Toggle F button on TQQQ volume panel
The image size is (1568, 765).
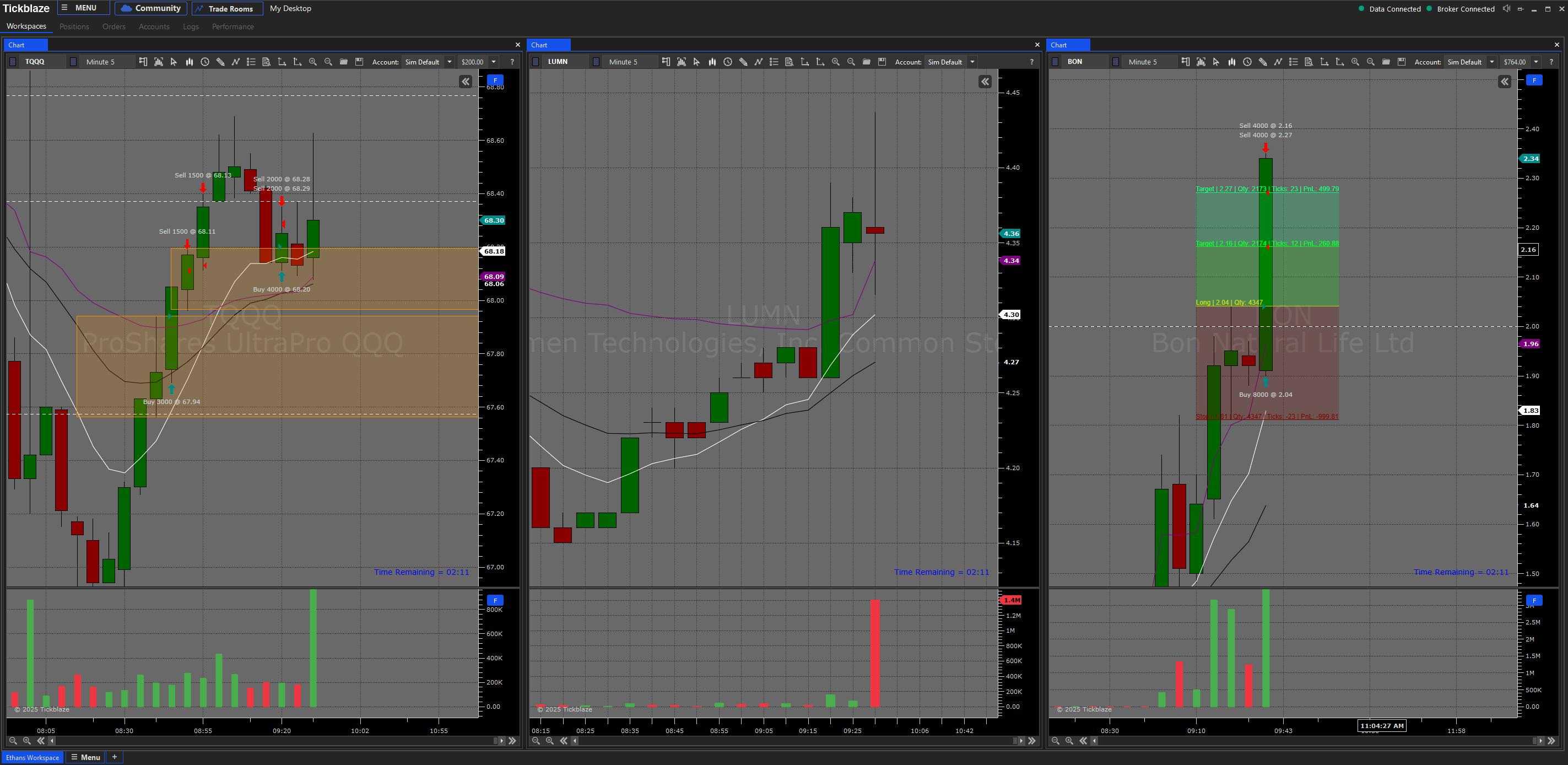point(495,600)
